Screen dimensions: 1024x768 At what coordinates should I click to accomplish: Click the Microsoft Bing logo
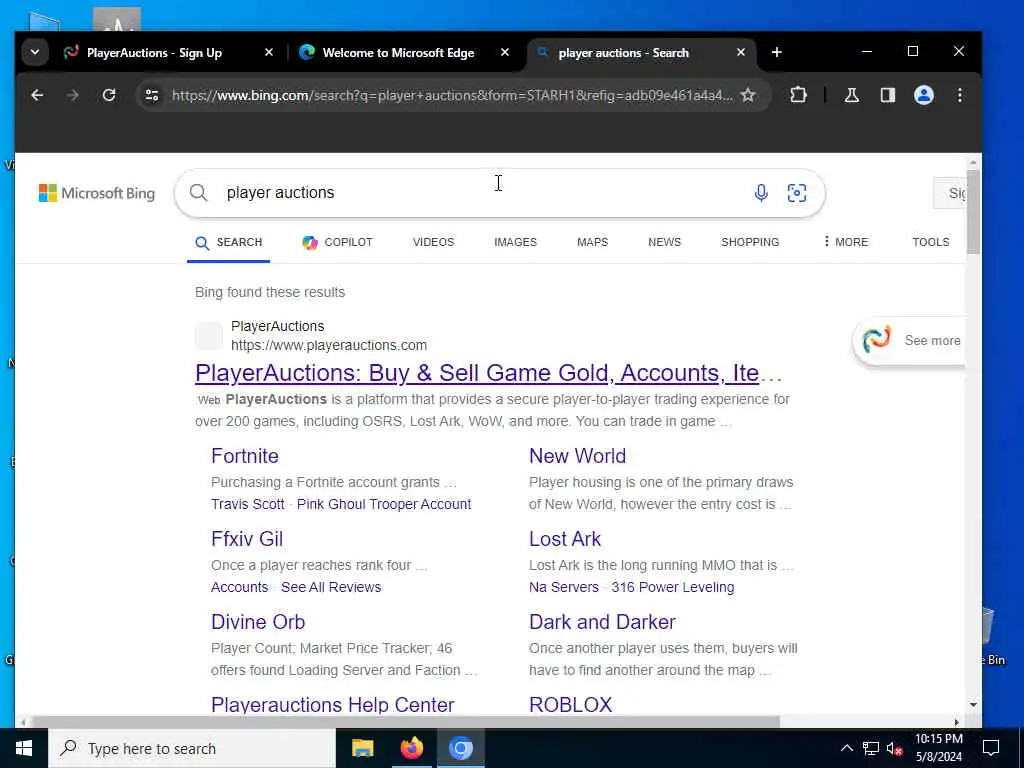pos(97,193)
